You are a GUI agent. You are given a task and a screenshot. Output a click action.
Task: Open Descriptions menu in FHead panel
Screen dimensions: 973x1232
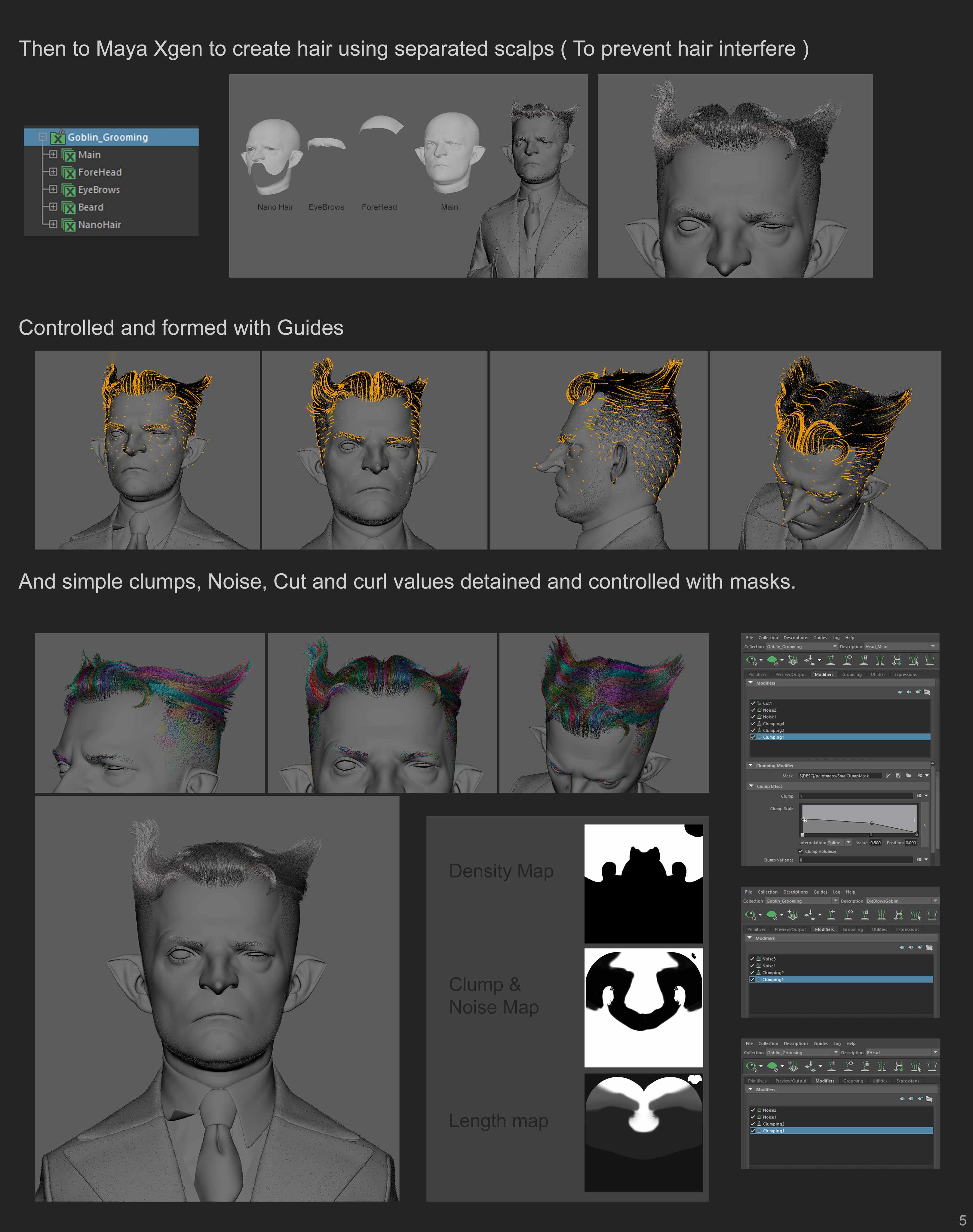tap(796, 1043)
